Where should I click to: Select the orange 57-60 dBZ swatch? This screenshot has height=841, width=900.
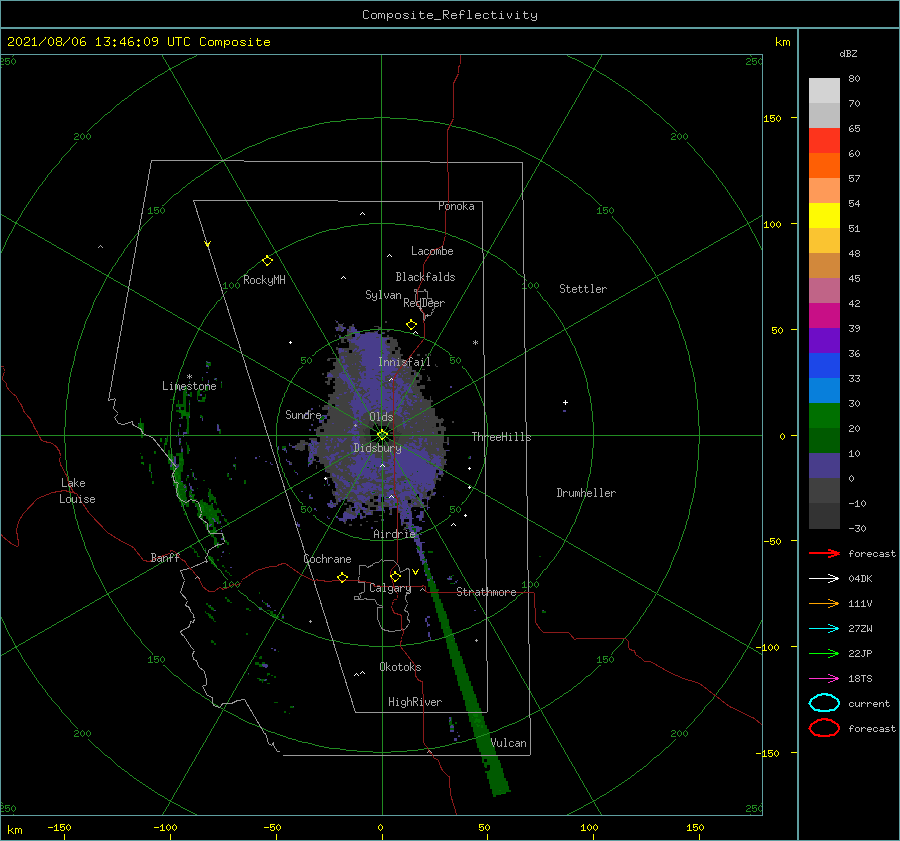tap(824, 166)
